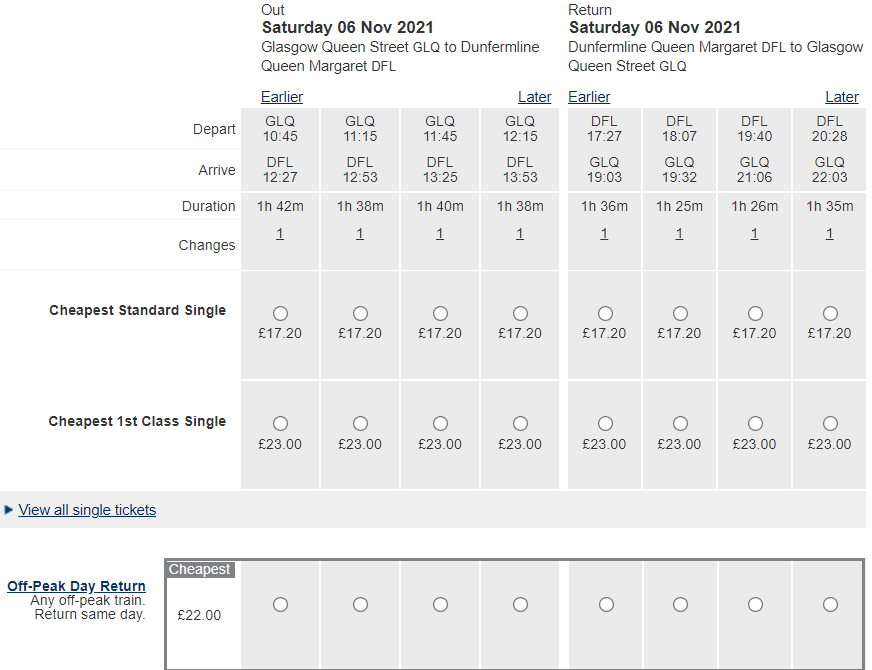Show later return trains

842,97
